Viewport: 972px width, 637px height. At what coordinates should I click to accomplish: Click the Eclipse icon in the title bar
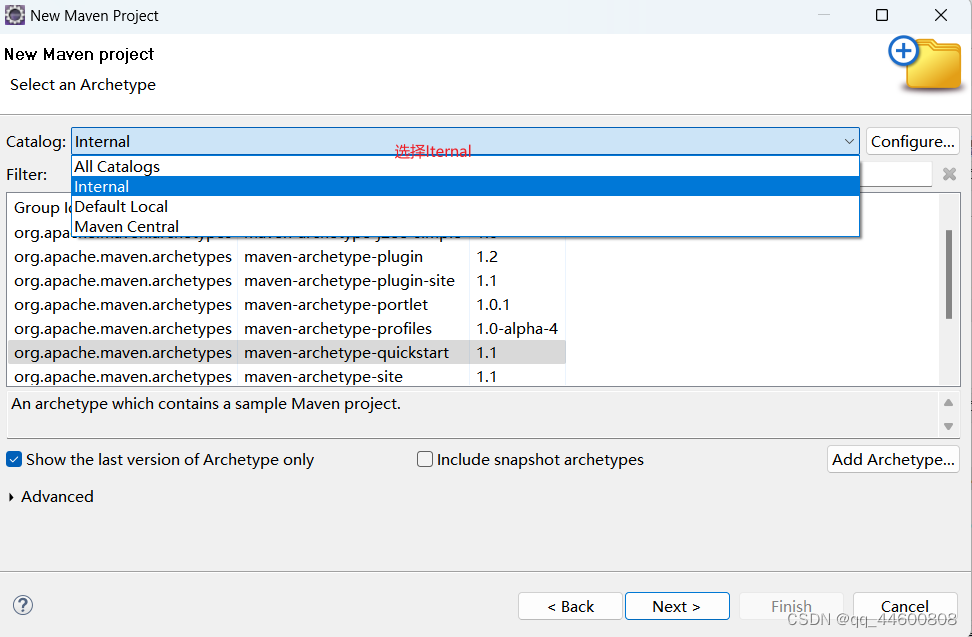point(14,15)
